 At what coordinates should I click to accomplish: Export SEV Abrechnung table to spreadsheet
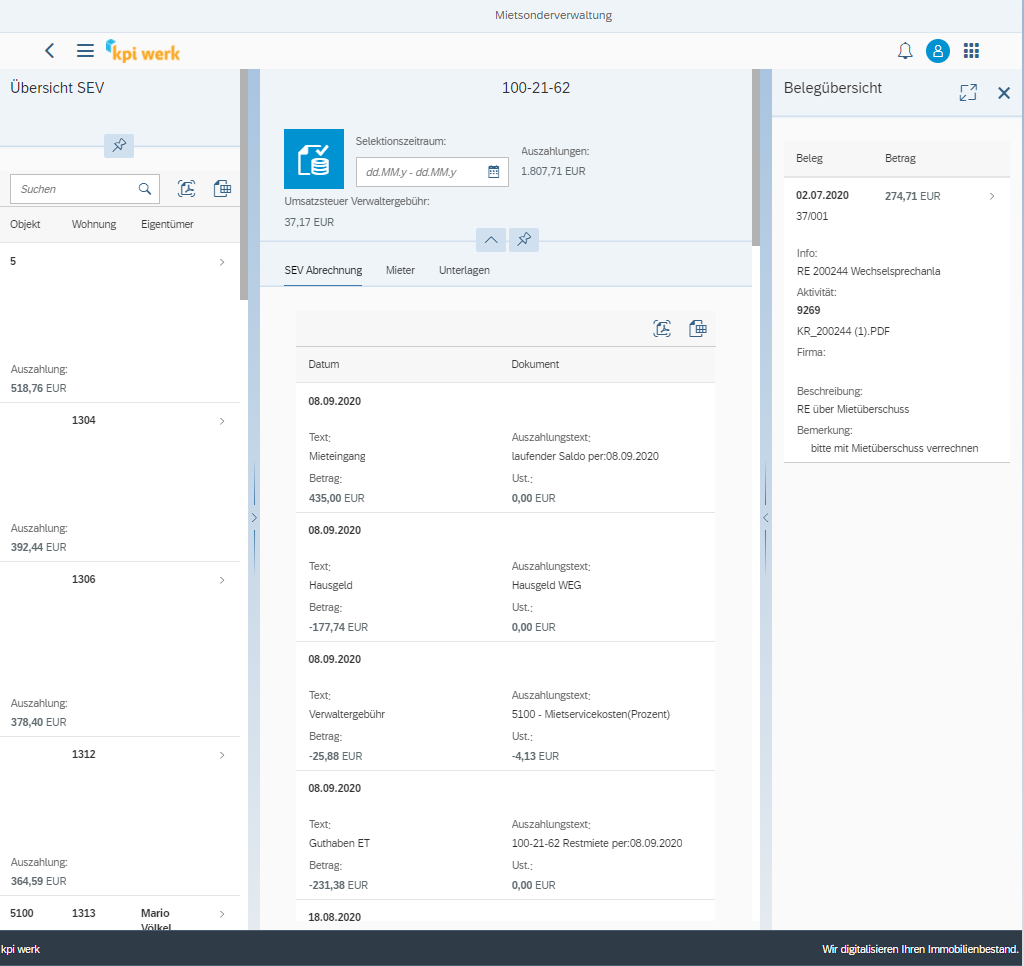click(x=697, y=329)
